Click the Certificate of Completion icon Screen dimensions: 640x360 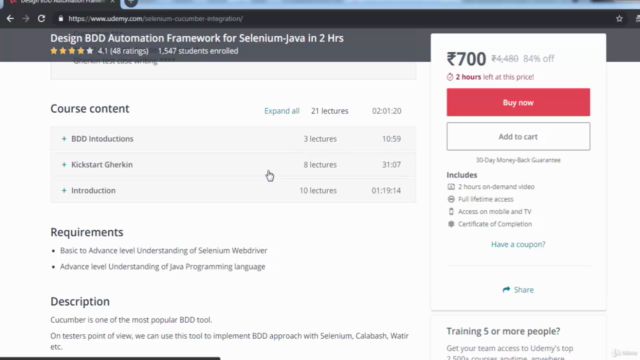451,224
